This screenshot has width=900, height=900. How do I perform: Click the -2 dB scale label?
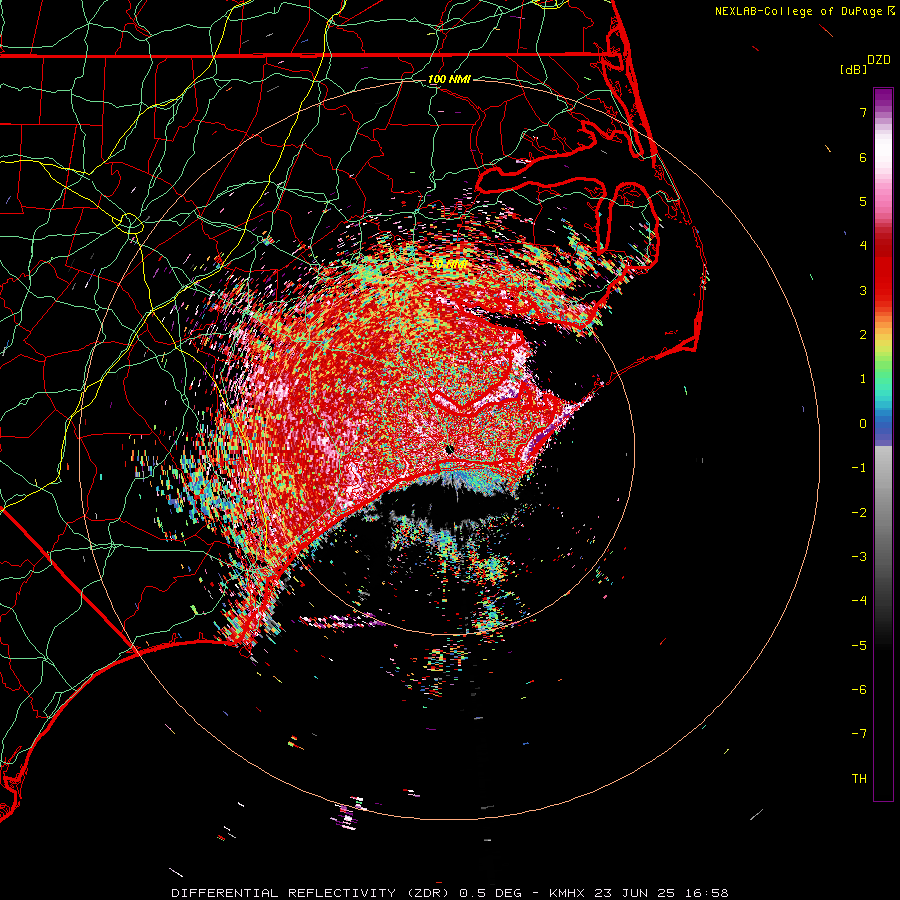click(x=859, y=513)
